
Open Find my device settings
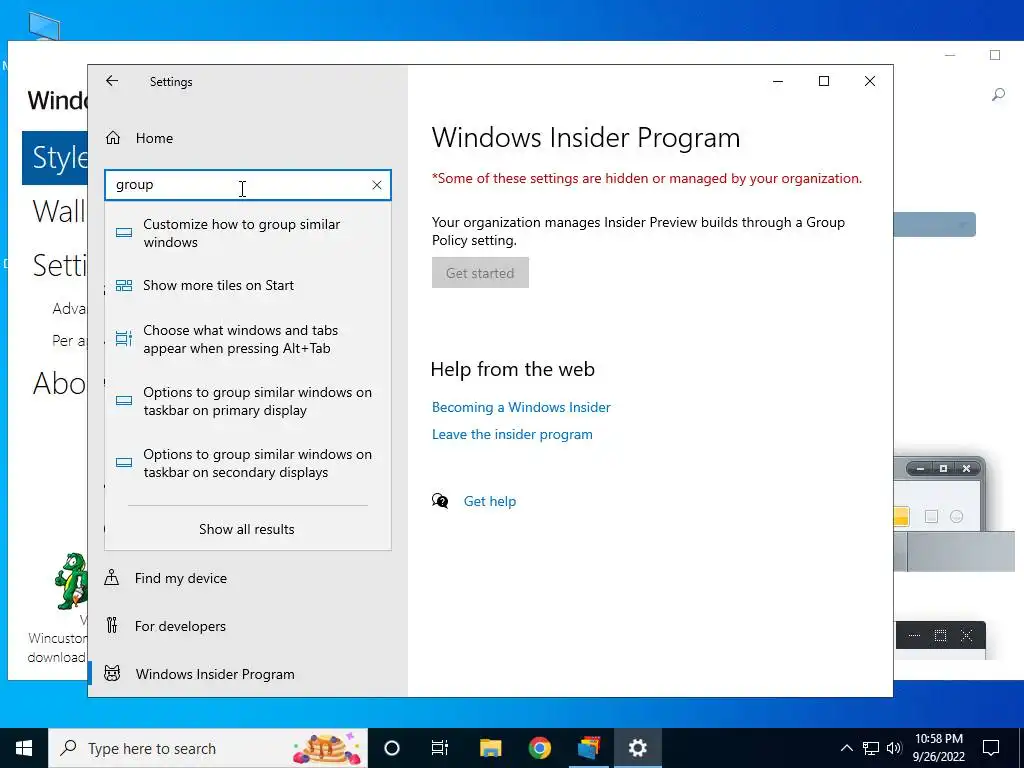point(181,578)
